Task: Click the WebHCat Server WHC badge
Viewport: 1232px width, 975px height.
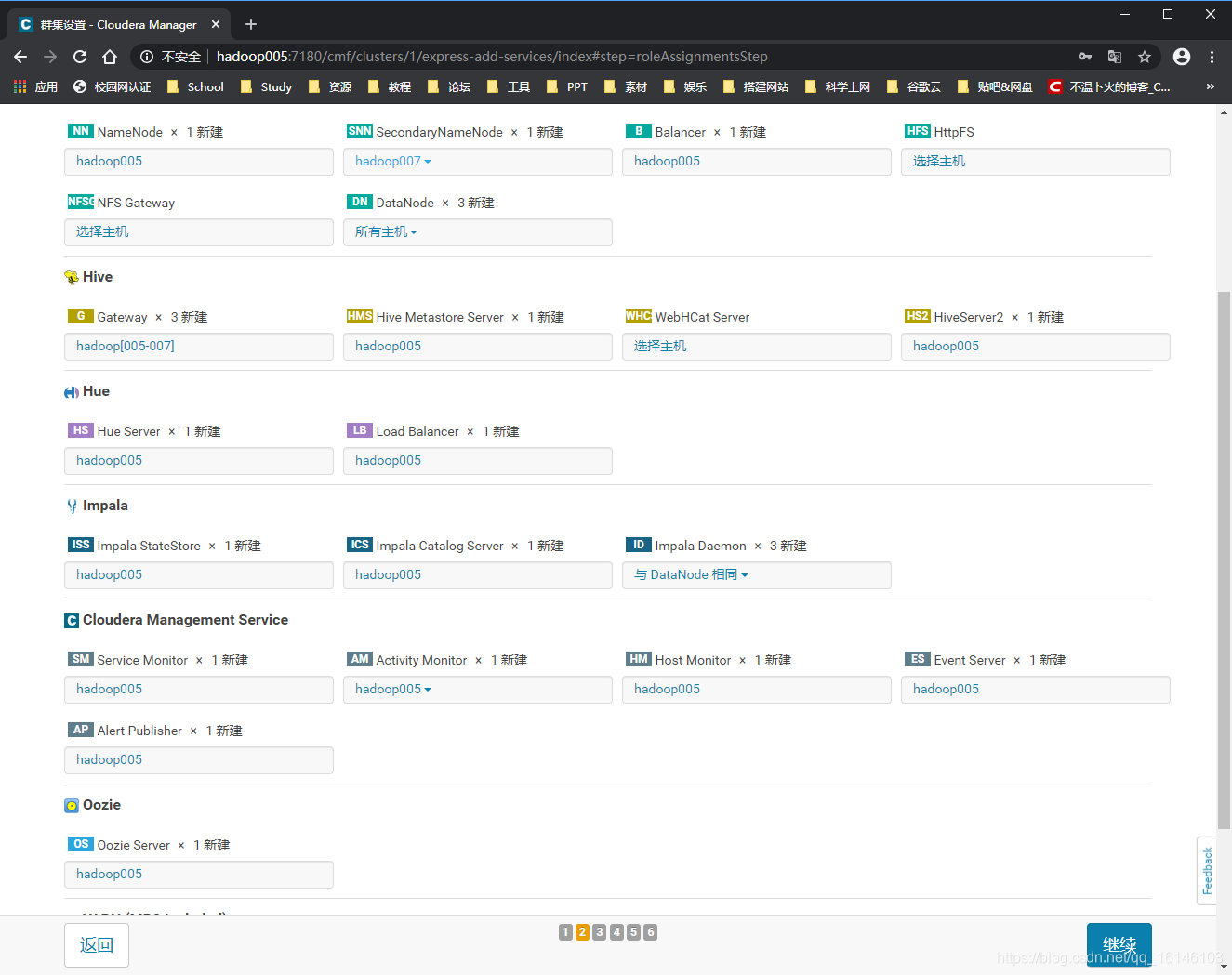Action: (639, 316)
